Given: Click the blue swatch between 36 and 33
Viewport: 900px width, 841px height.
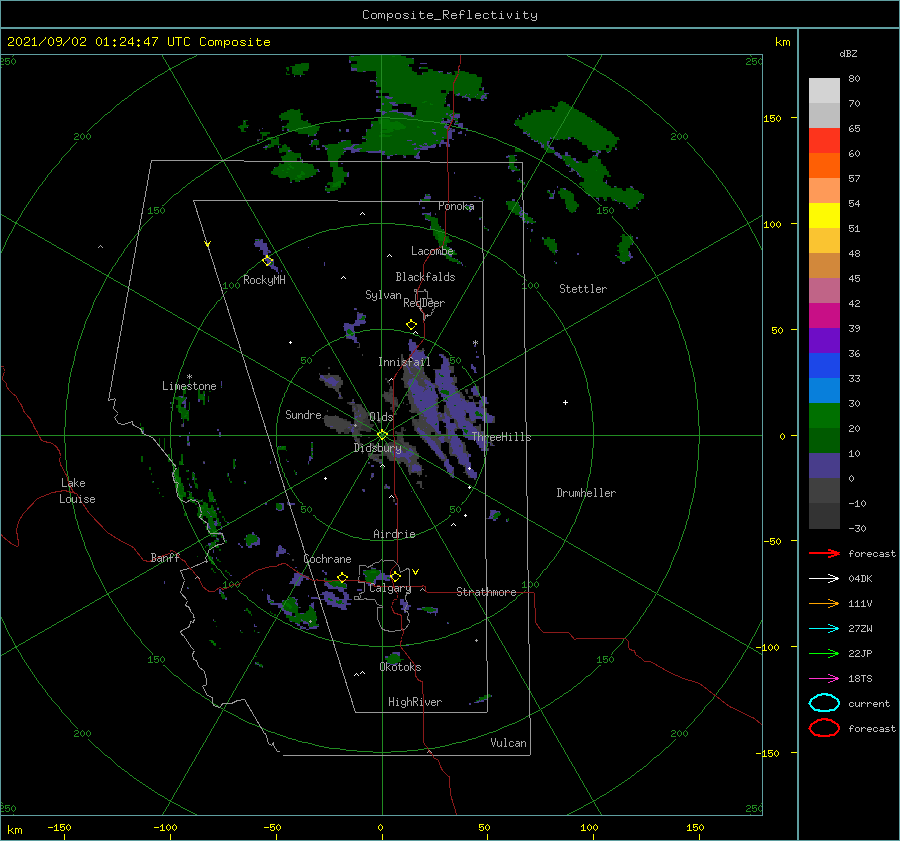Looking at the screenshot, I should pos(824,366).
